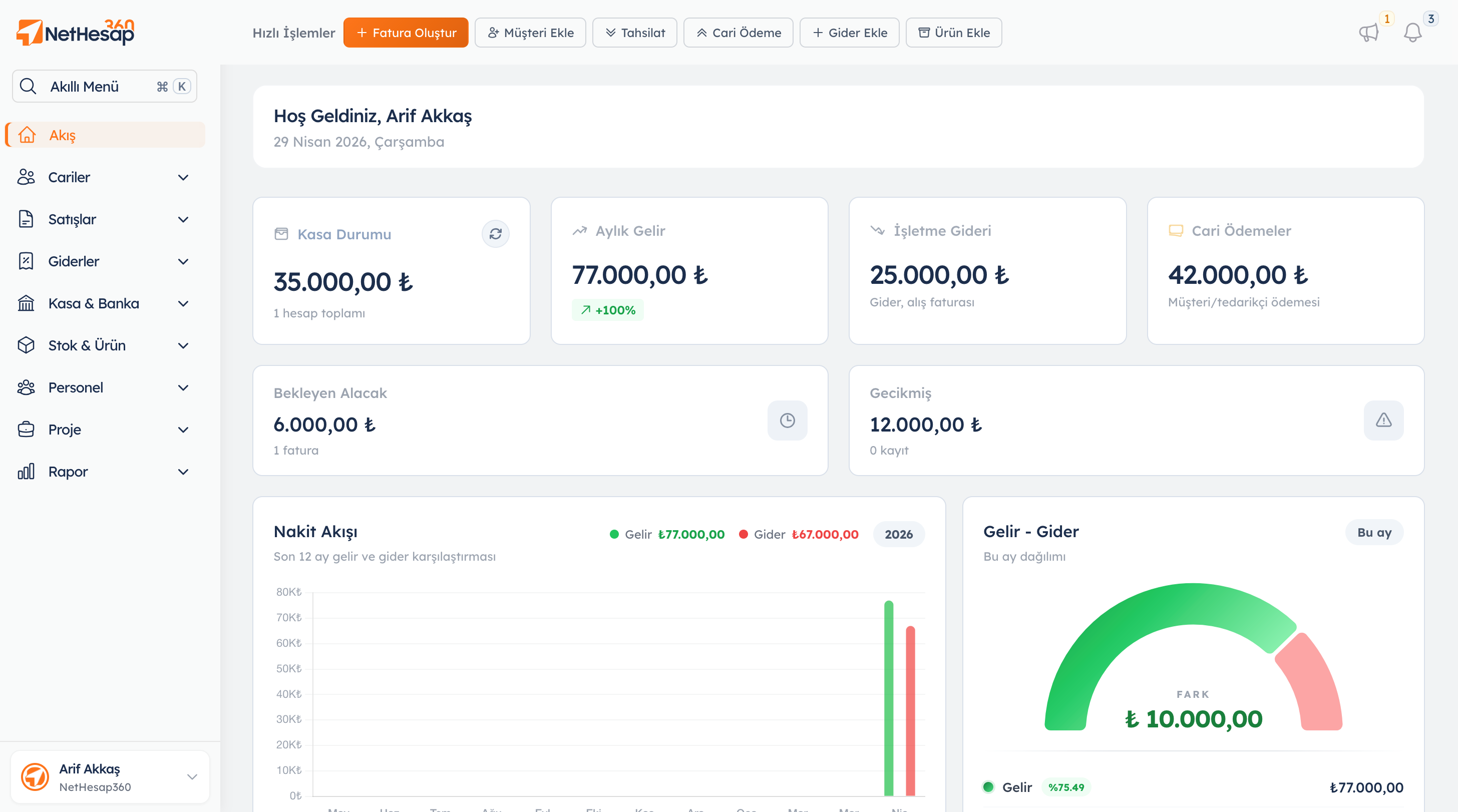The height and width of the screenshot is (812, 1458).
Task: Click the Akıllı Menü search field
Action: (x=105, y=86)
